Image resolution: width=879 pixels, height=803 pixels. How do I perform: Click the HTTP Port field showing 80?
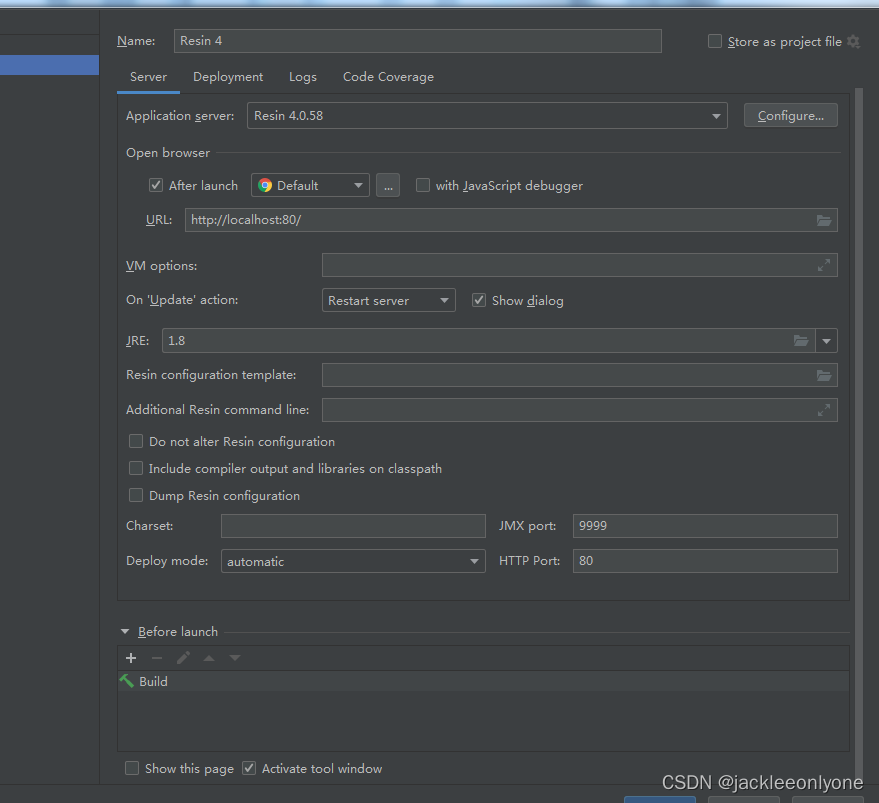(705, 561)
